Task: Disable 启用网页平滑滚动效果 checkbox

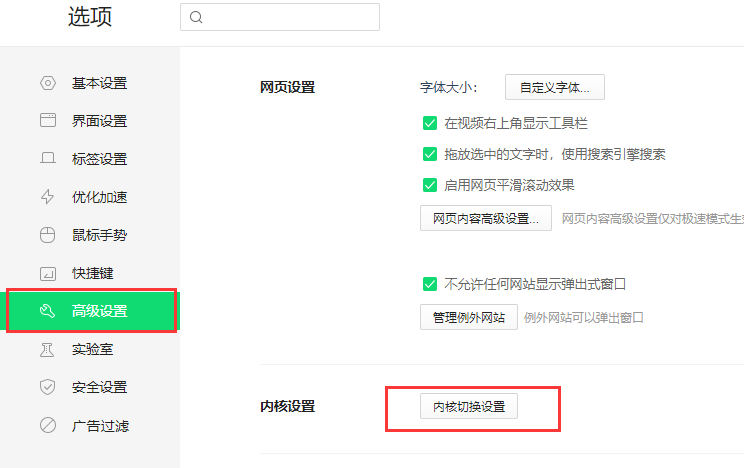Action: click(x=430, y=185)
